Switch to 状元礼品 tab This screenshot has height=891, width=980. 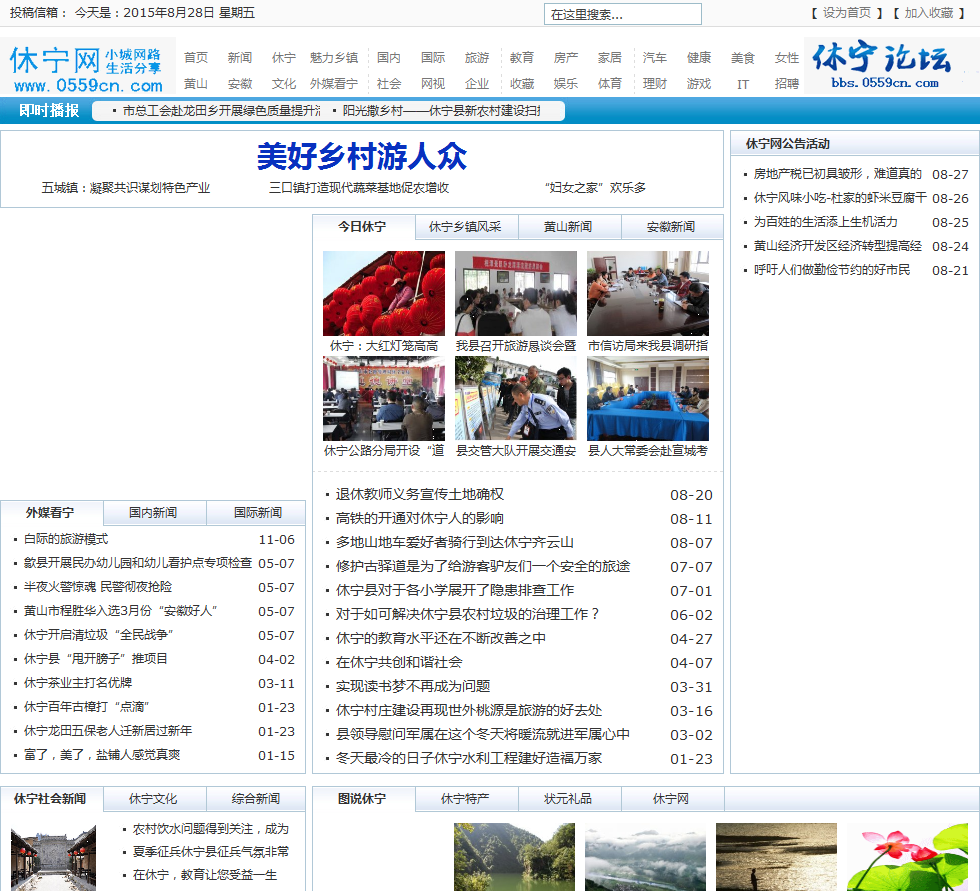(569, 799)
